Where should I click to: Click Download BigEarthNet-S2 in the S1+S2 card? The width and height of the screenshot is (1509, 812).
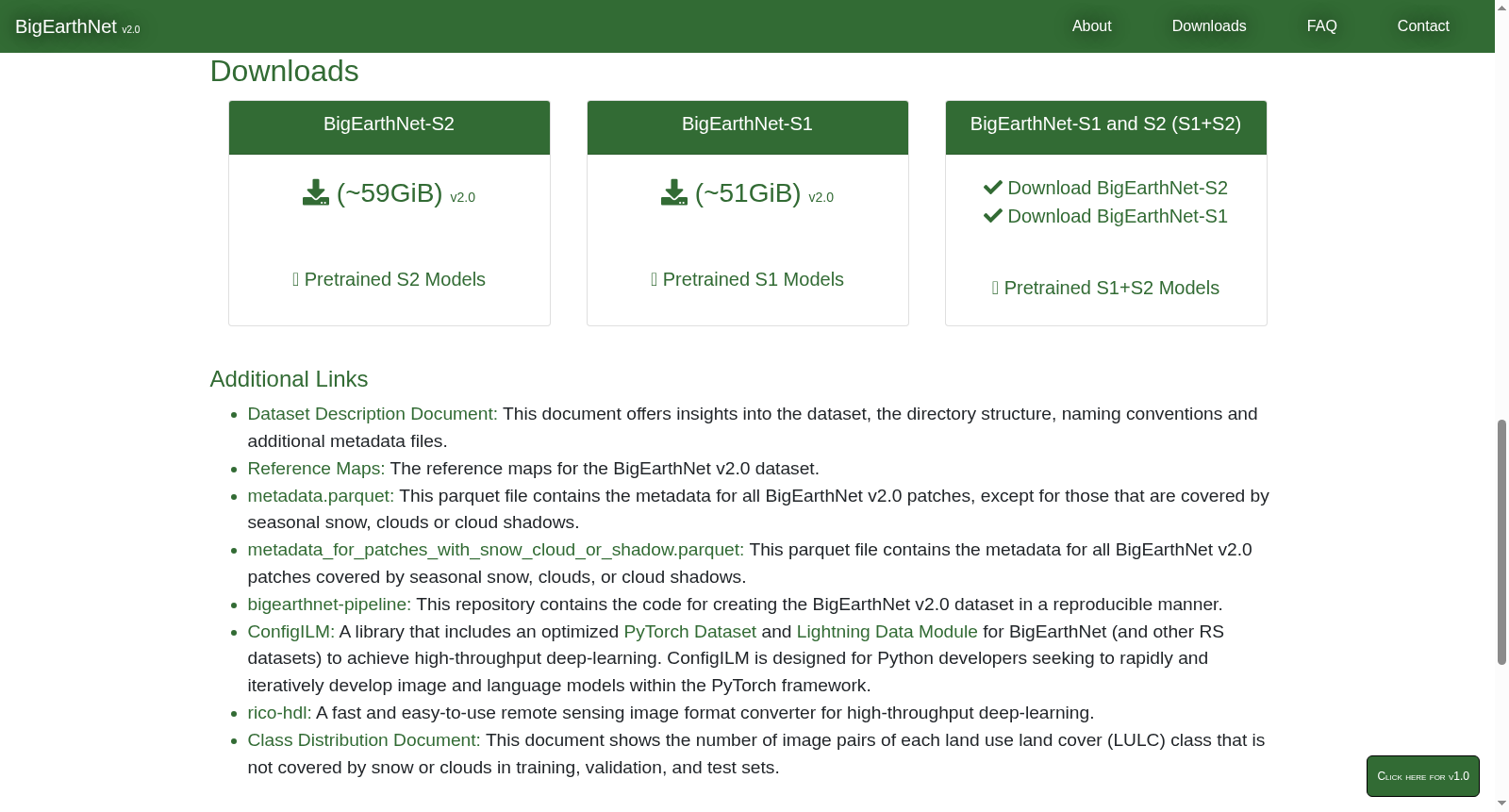pos(1118,188)
